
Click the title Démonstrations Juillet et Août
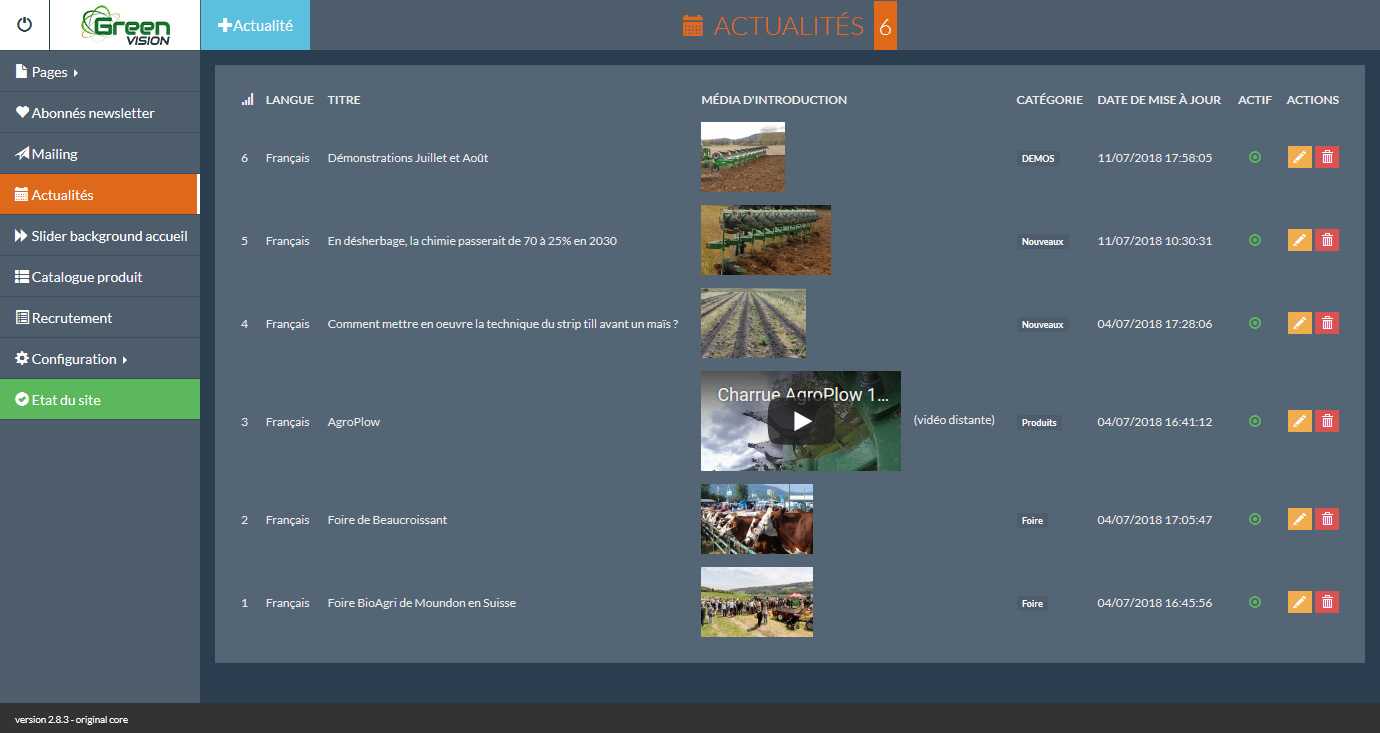tap(408, 158)
